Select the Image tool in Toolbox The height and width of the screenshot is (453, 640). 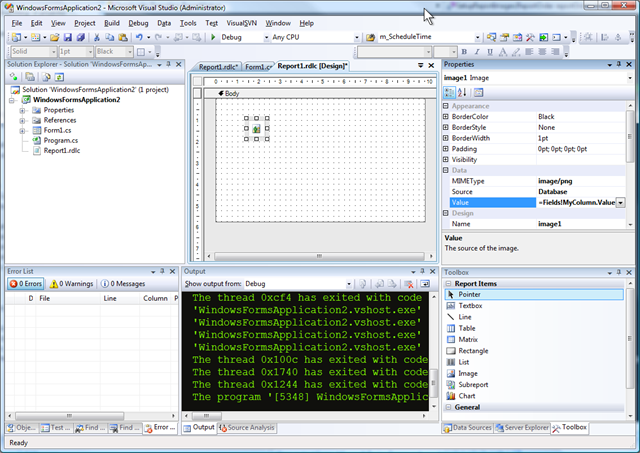pos(467,373)
